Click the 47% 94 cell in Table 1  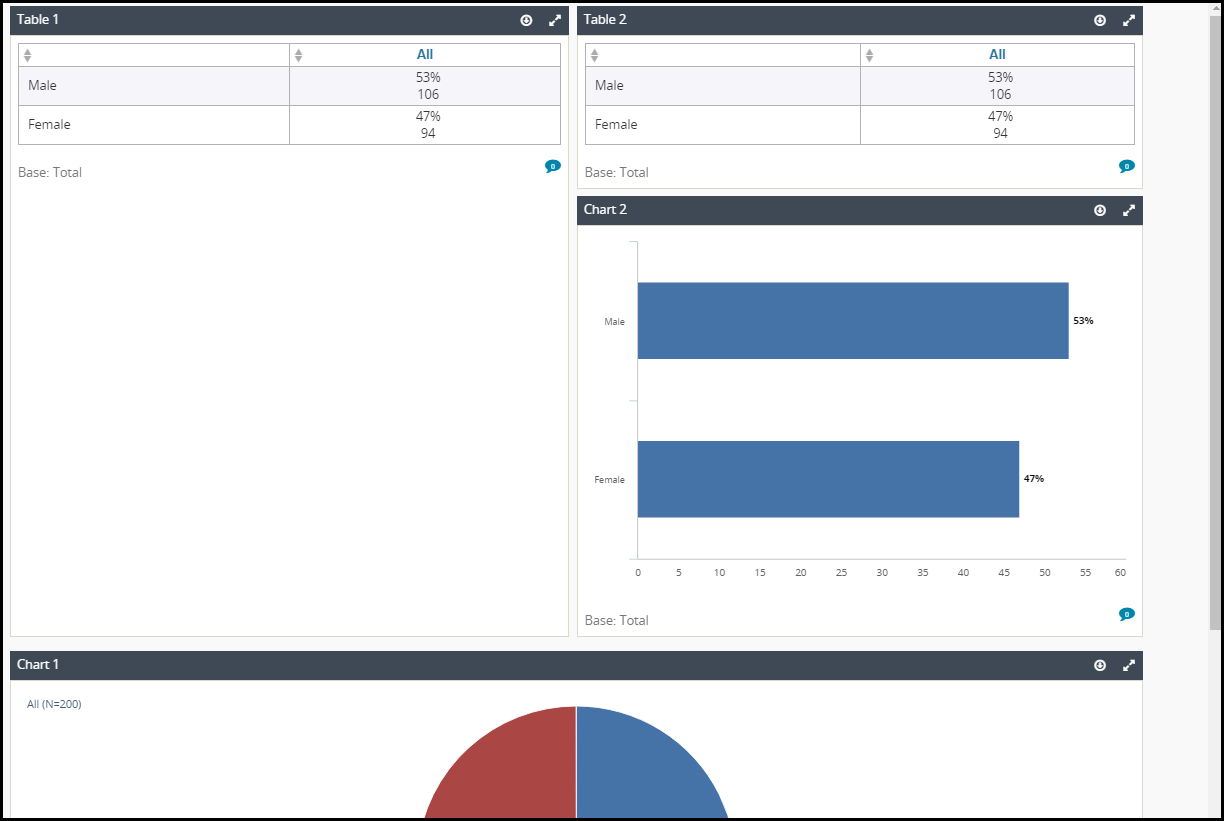[425, 125]
